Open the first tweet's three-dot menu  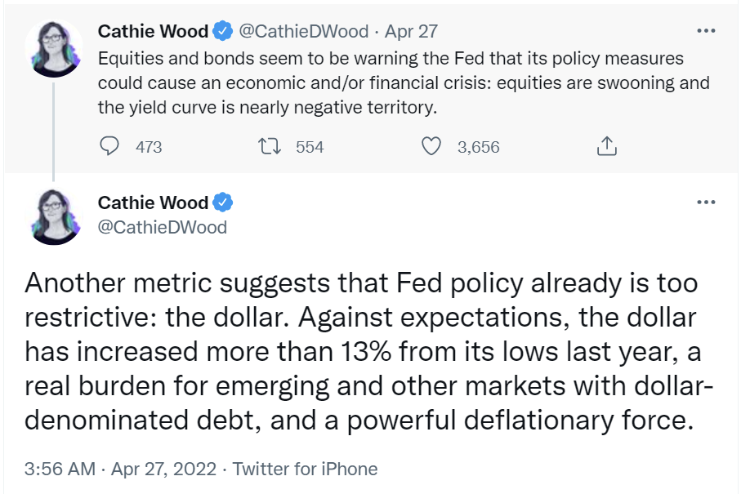(706, 31)
